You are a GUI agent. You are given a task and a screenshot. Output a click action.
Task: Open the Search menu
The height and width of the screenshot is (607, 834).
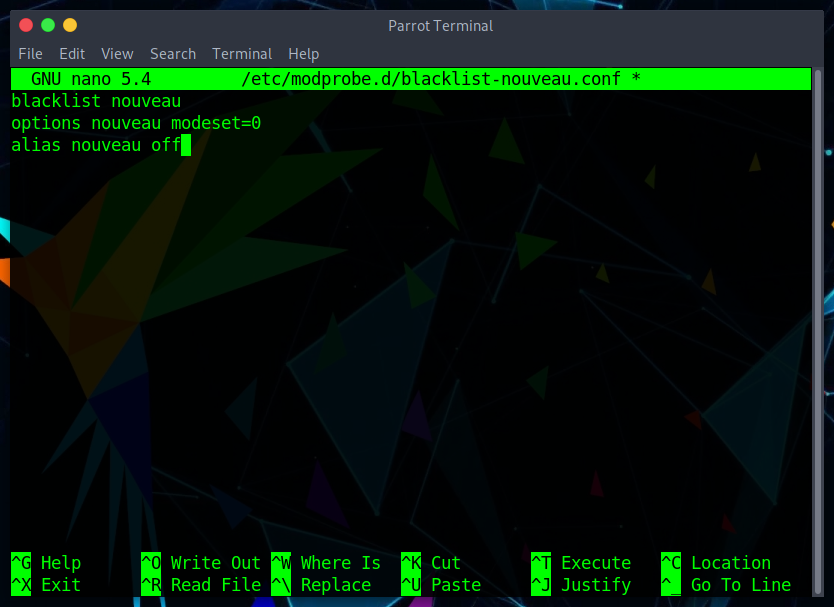pos(173,54)
